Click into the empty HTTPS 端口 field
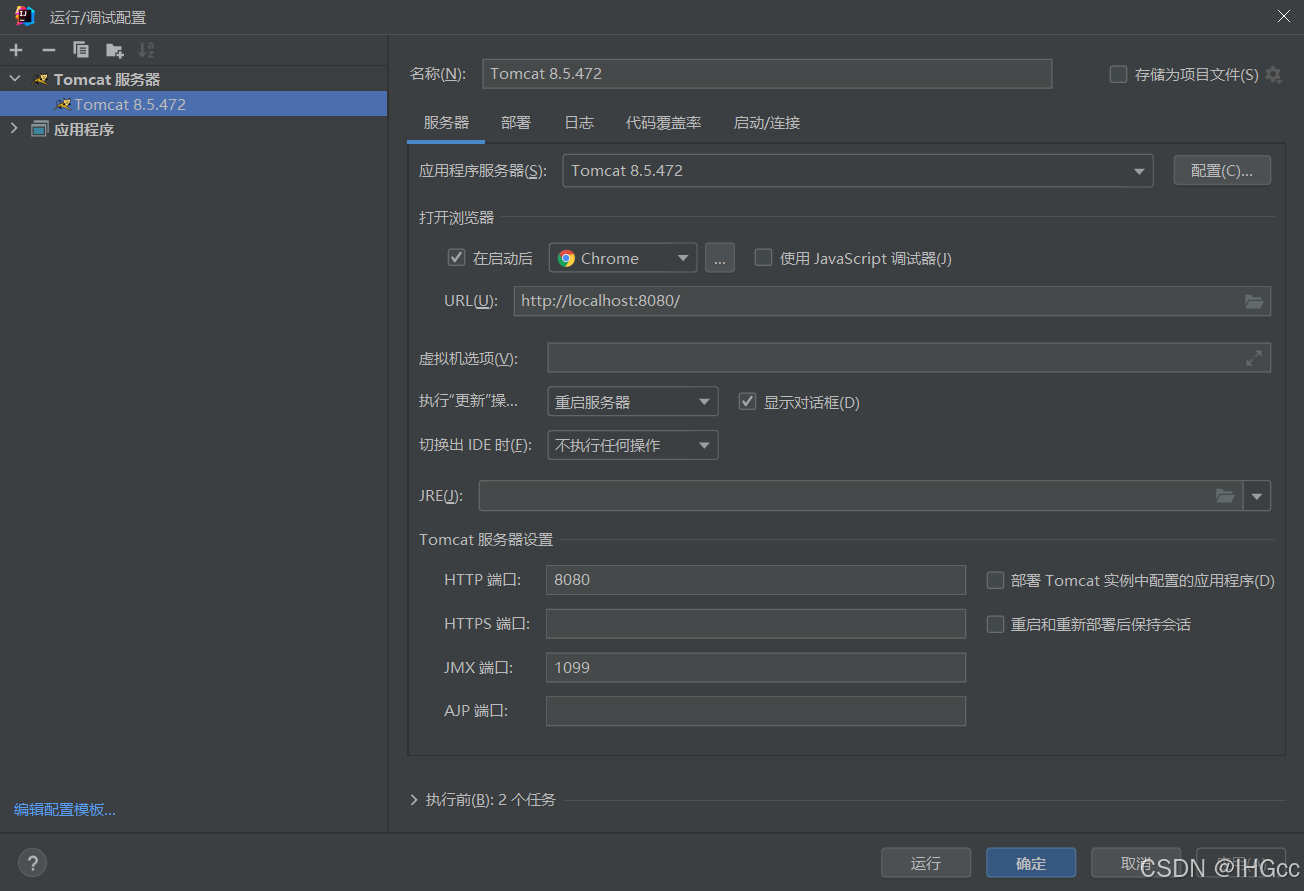 756,624
